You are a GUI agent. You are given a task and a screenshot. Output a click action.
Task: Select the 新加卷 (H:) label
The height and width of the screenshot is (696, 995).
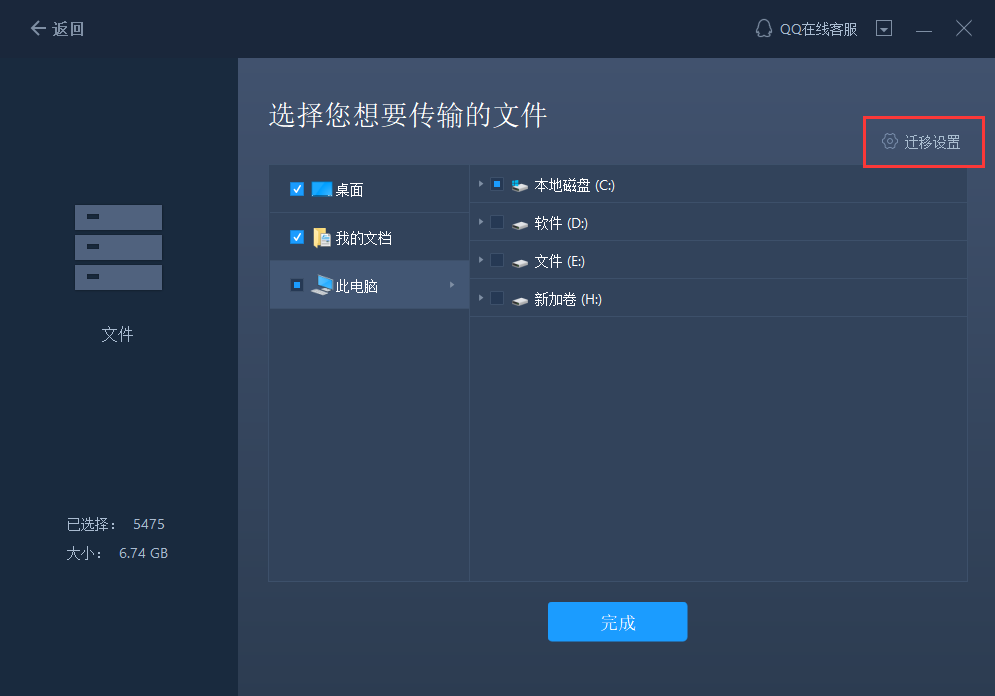pos(567,299)
